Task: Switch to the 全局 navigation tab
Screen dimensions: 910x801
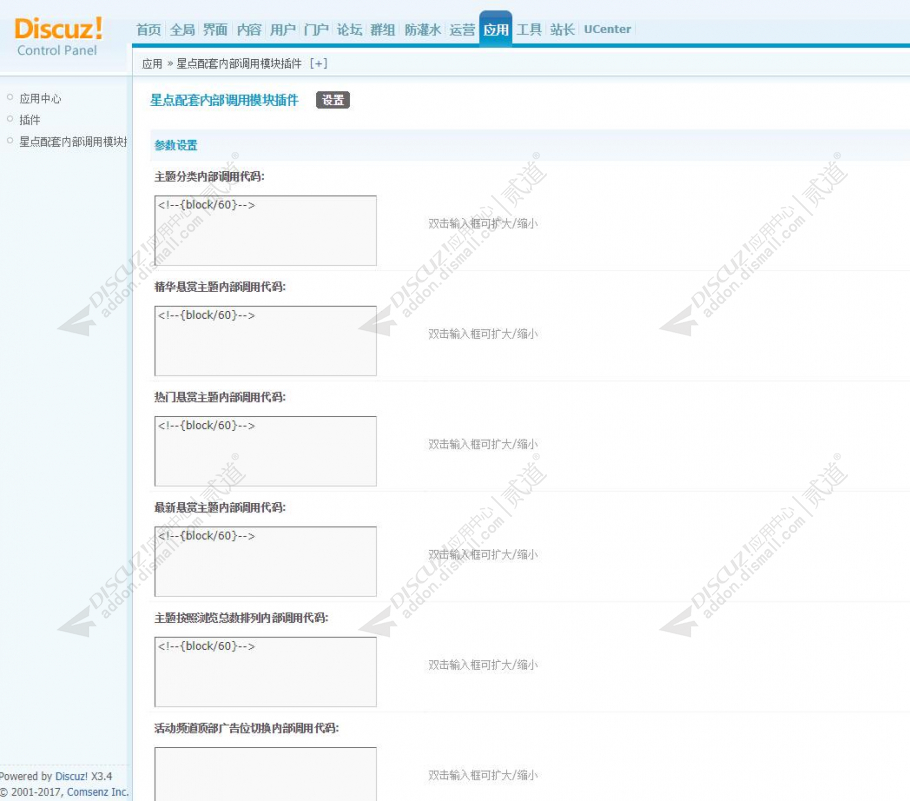Action: point(182,30)
